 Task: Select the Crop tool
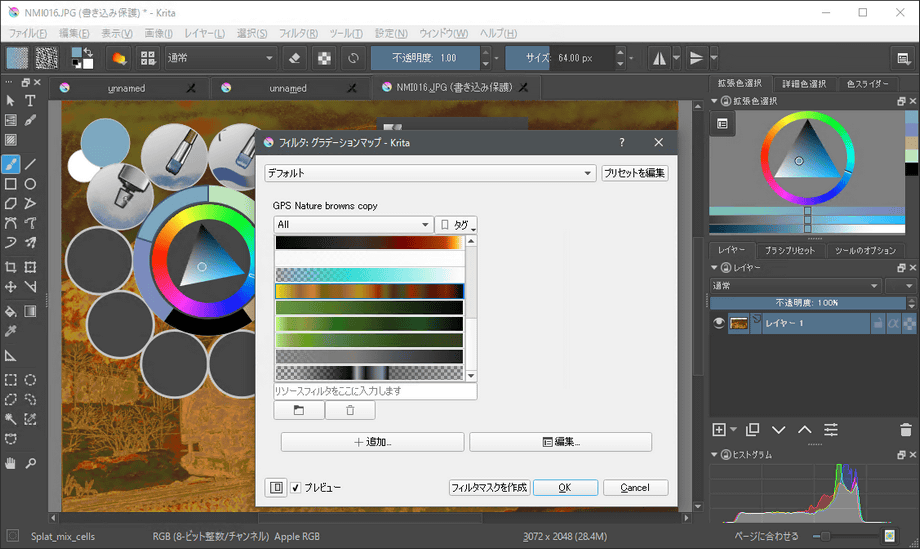coord(11,267)
